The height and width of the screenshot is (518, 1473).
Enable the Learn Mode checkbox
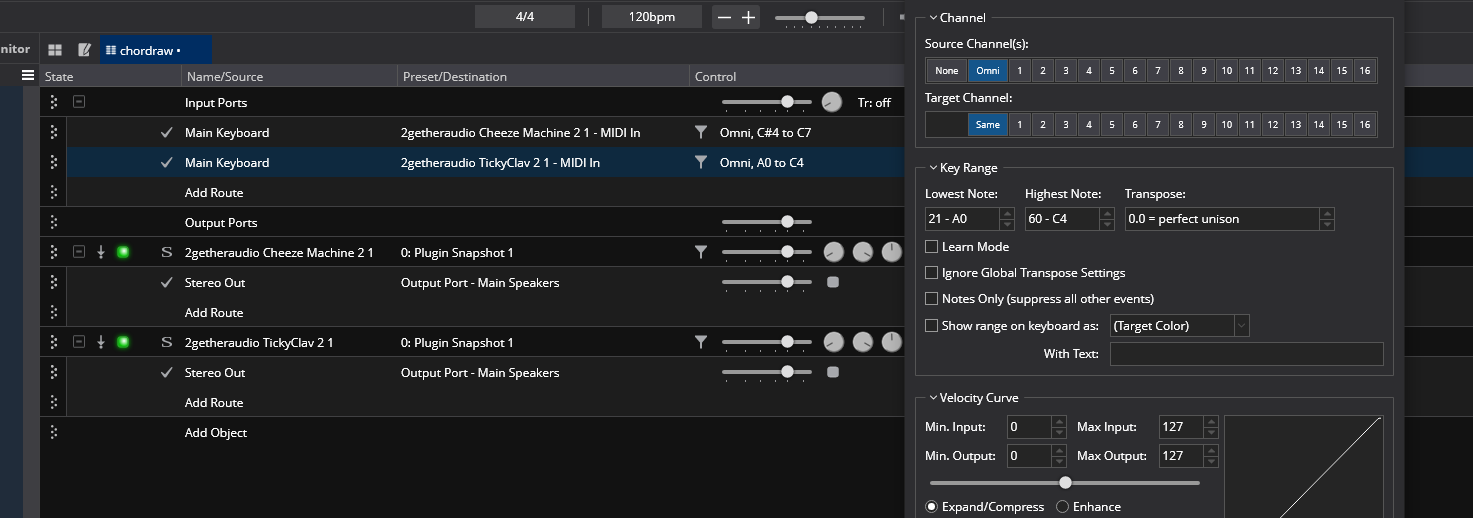tap(932, 247)
